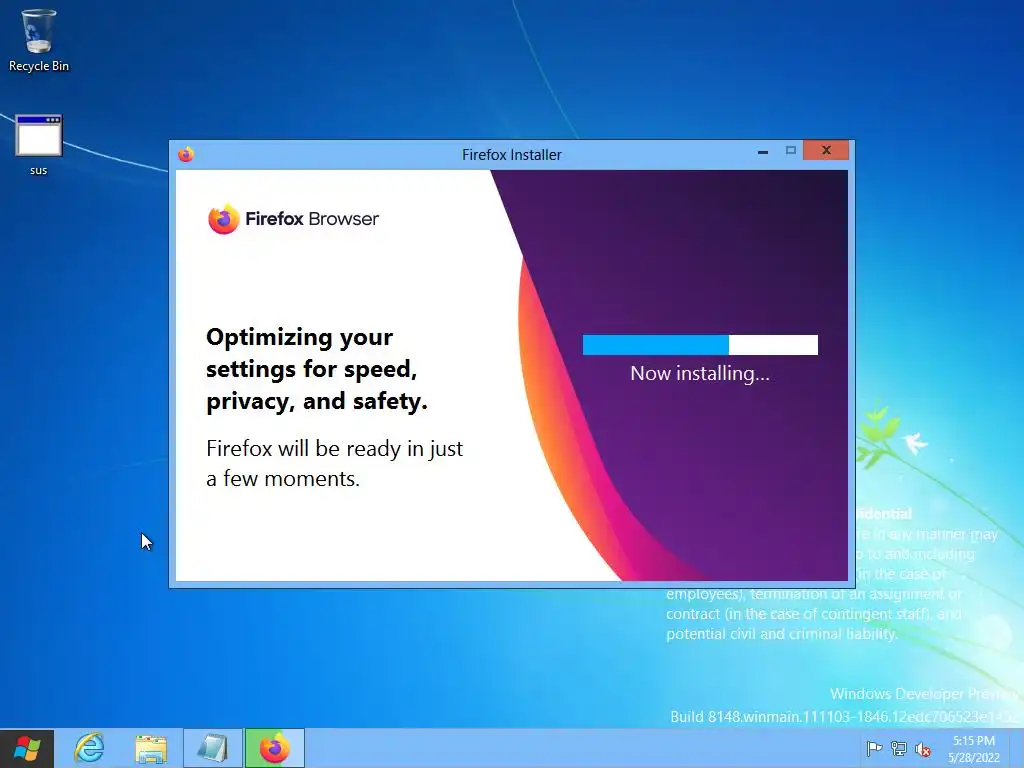The height and width of the screenshot is (768, 1024).
Task: Click muted volume icon in tray
Action: click(x=923, y=749)
